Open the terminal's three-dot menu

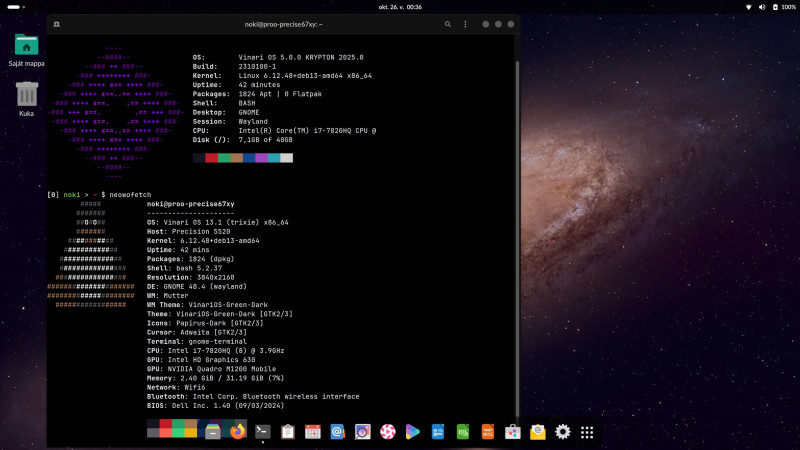point(464,23)
